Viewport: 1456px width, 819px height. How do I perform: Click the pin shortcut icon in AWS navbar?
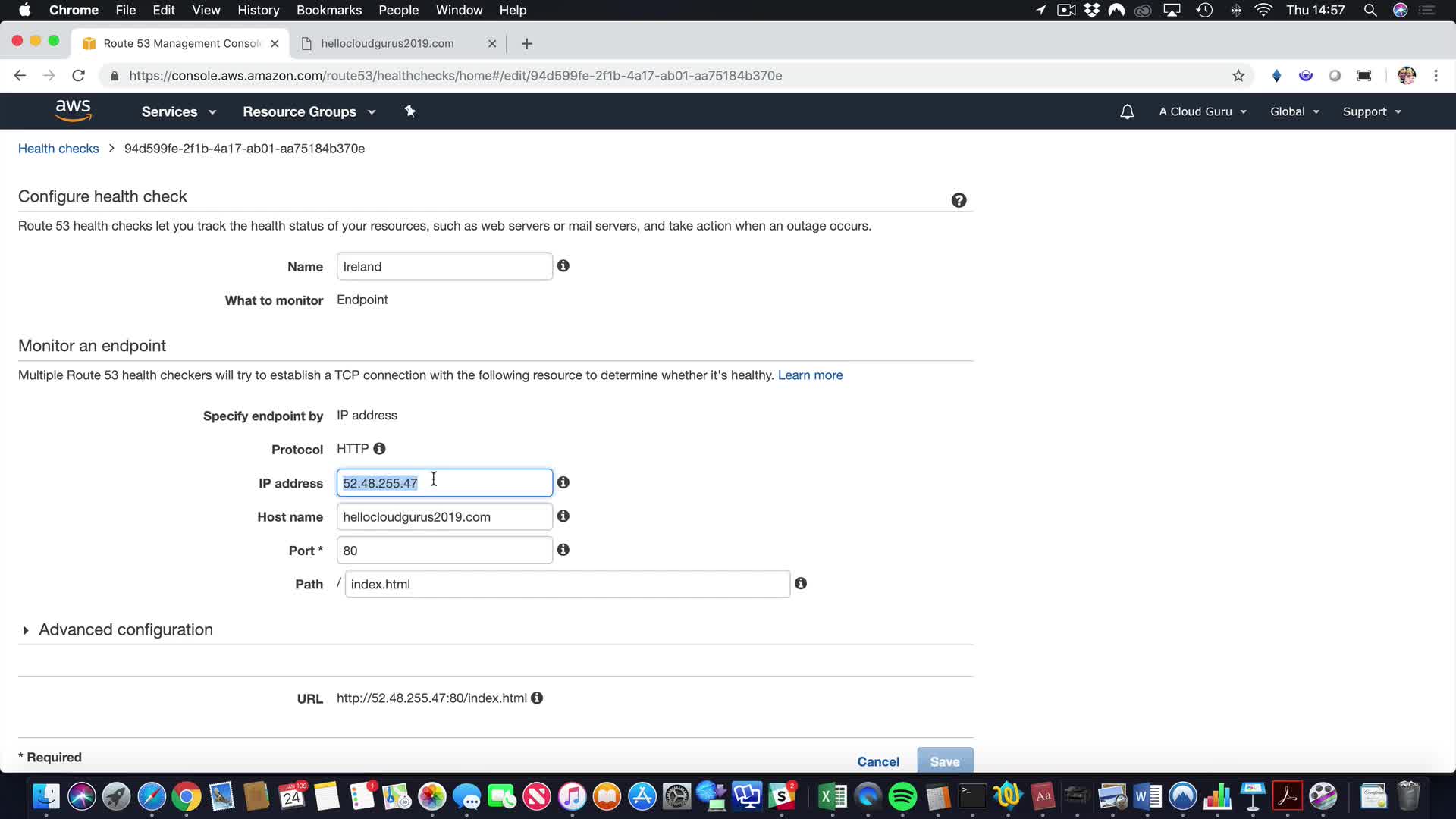[x=409, y=111]
